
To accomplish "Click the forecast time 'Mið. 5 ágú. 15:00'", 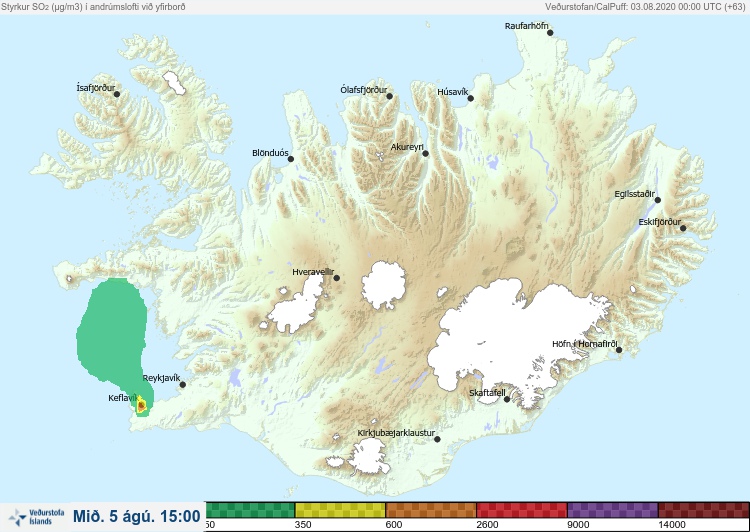I will [x=137, y=516].
